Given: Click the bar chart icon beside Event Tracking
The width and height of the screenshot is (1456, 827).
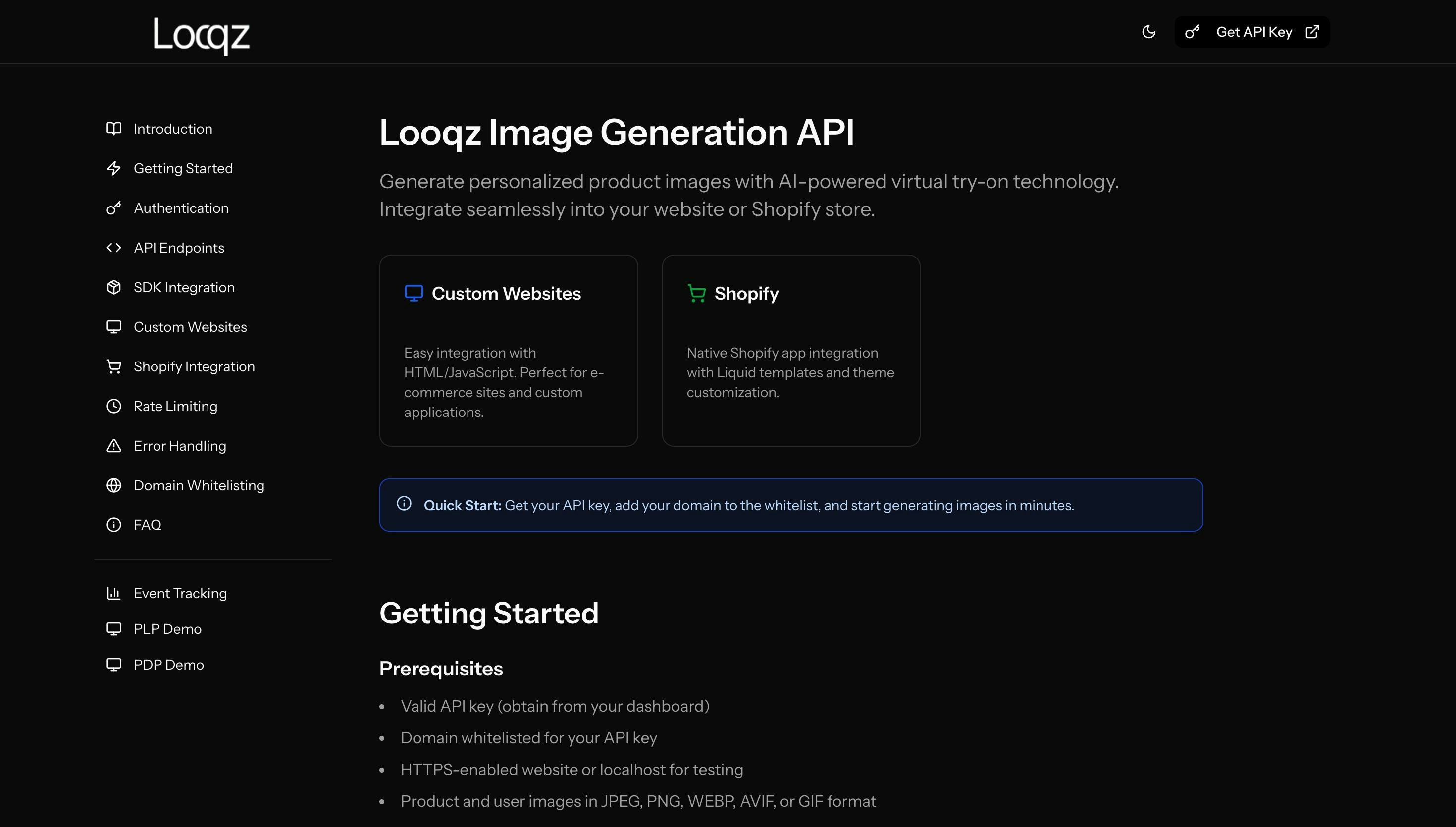Looking at the screenshot, I should [113, 593].
